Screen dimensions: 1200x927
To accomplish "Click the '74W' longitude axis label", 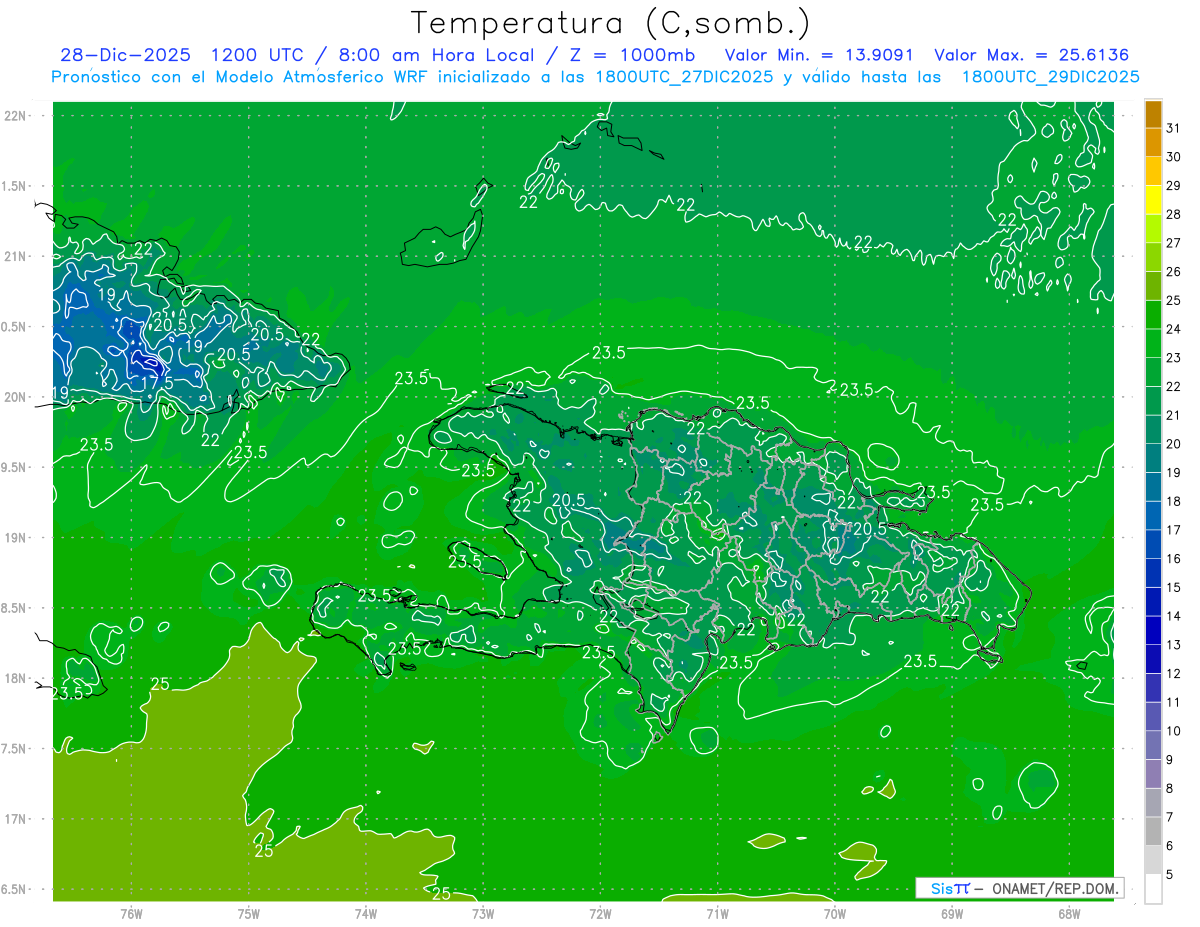I will (x=366, y=914).
